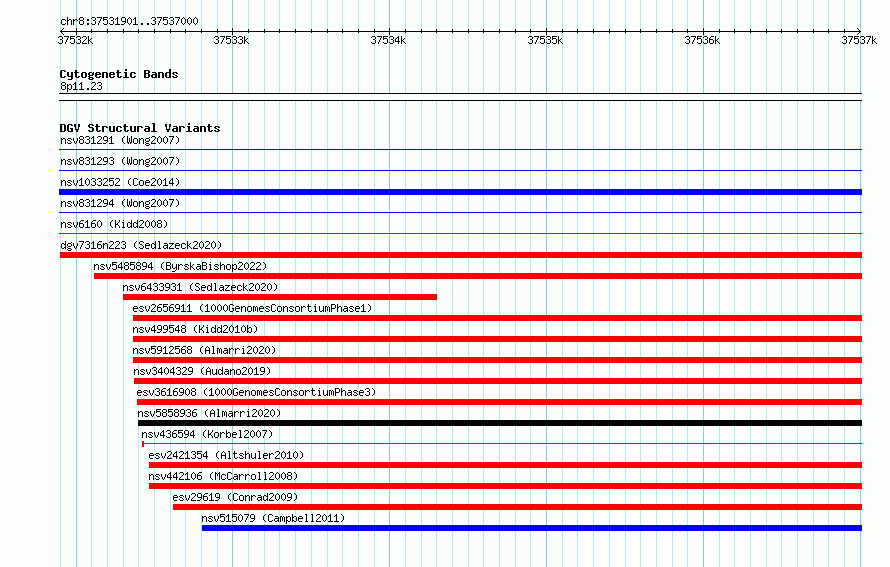Image resolution: width=890 pixels, height=567 pixels.
Task: Click the red esv2656911 variant bar
Action: (x=497, y=318)
